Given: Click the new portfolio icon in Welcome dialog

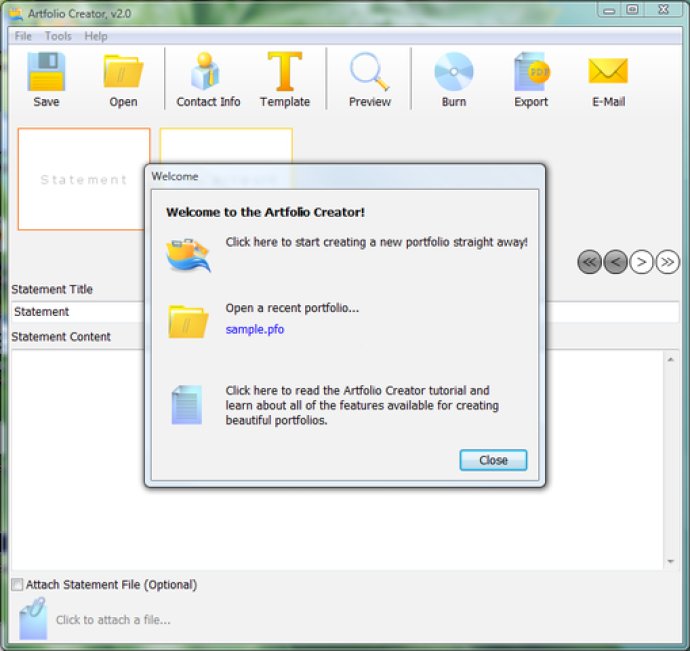Looking at the screenshot, I should (x=188, y=255).
